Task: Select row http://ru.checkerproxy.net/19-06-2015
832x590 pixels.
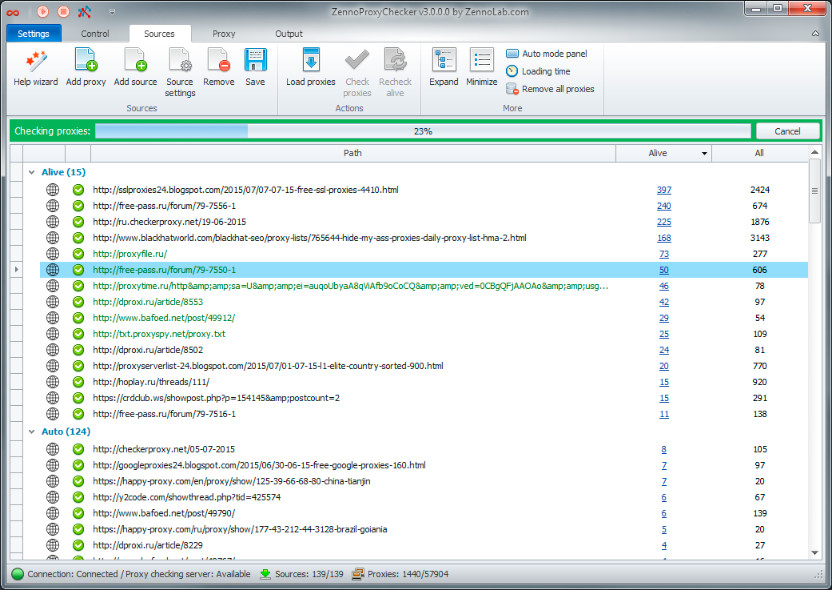Action: [x=424, y=222]
